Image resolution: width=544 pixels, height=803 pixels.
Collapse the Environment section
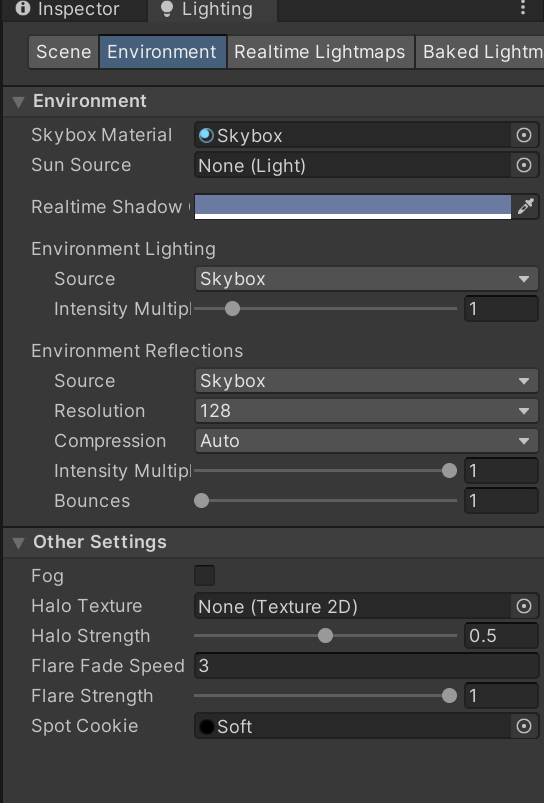click(18, 101)
